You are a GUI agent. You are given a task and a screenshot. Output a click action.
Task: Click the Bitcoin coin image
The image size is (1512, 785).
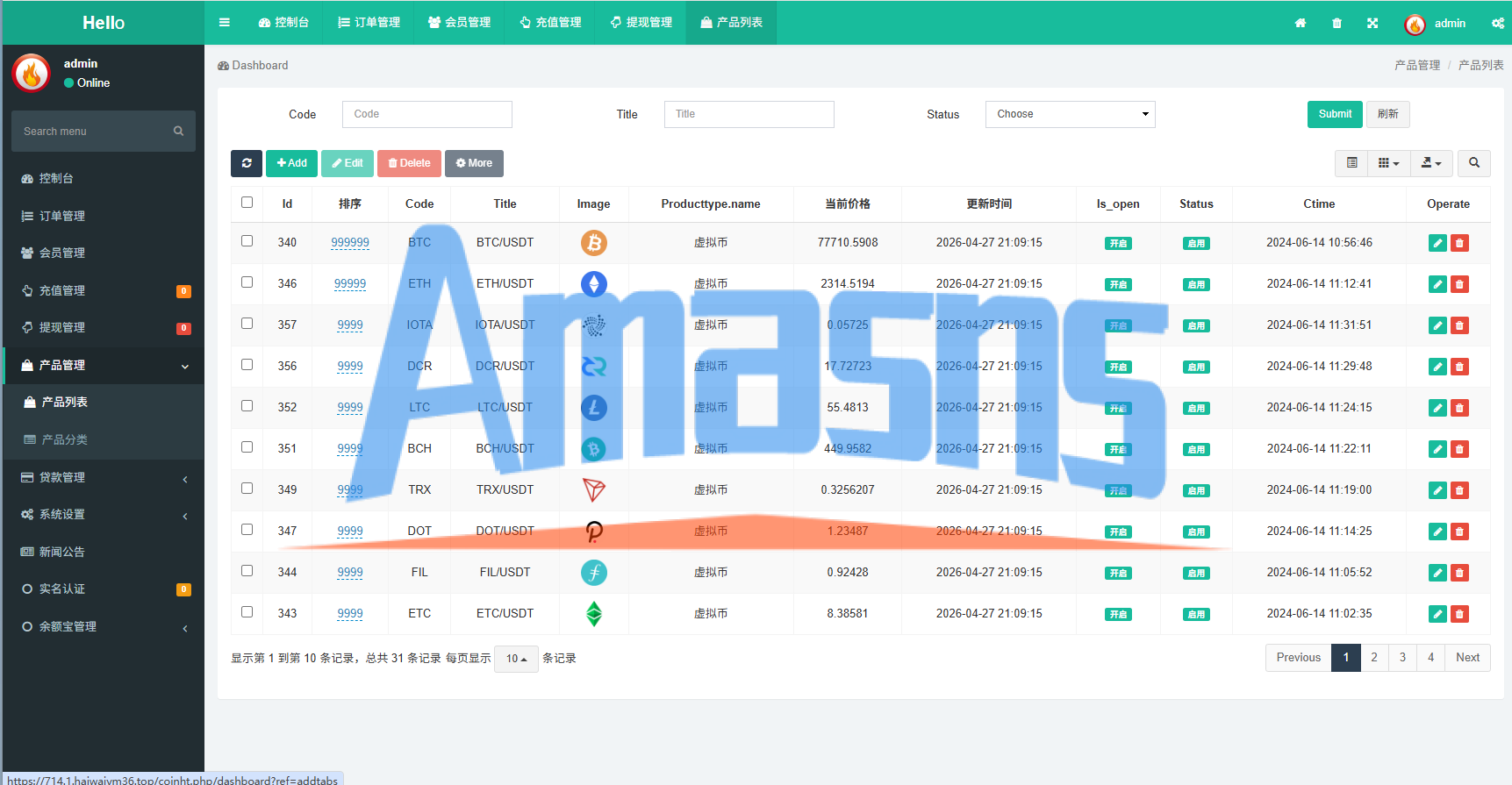point(594,243)
